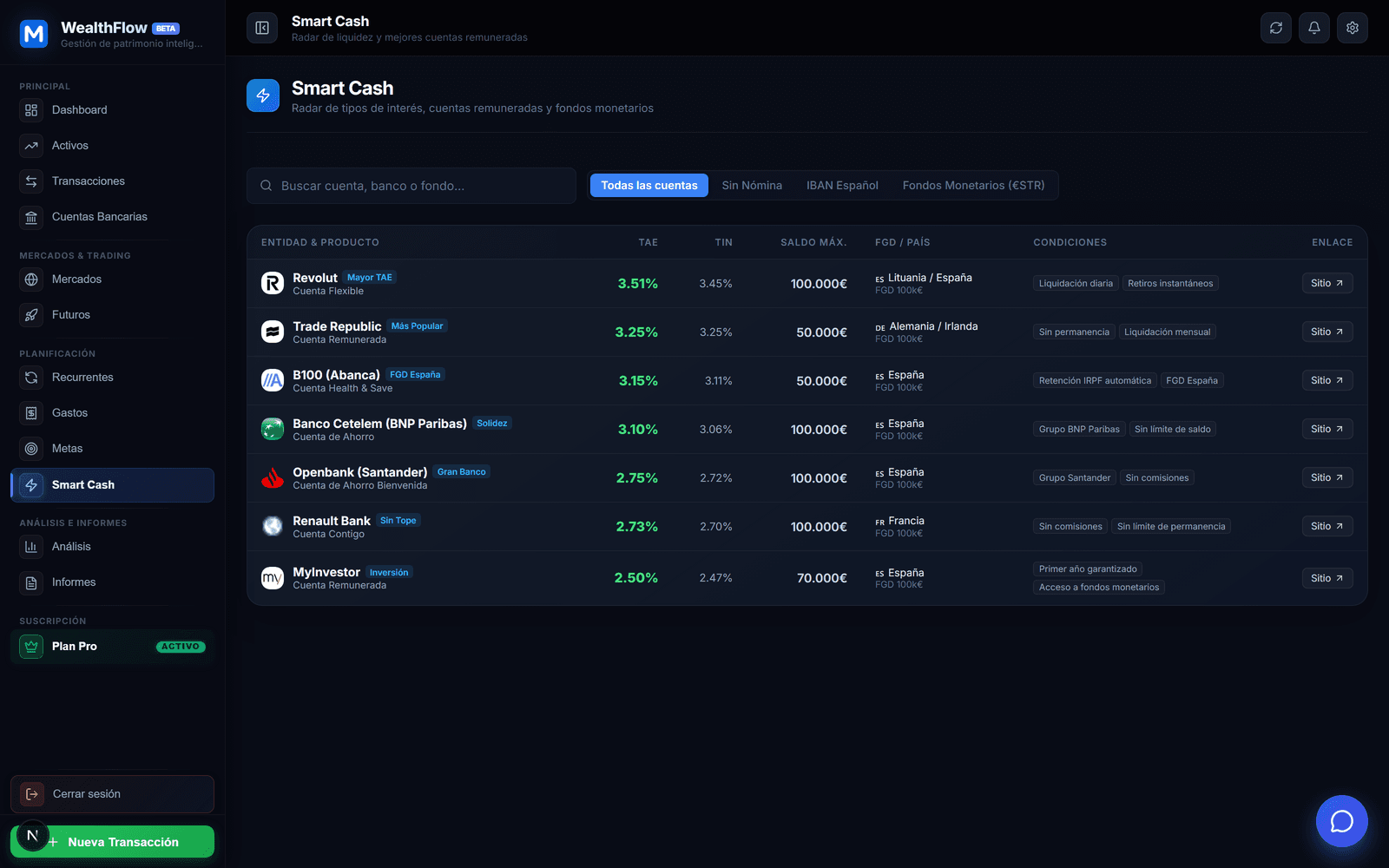
Task: Open Sitio link for Renault Bank
Action: tap(1327, 526)
